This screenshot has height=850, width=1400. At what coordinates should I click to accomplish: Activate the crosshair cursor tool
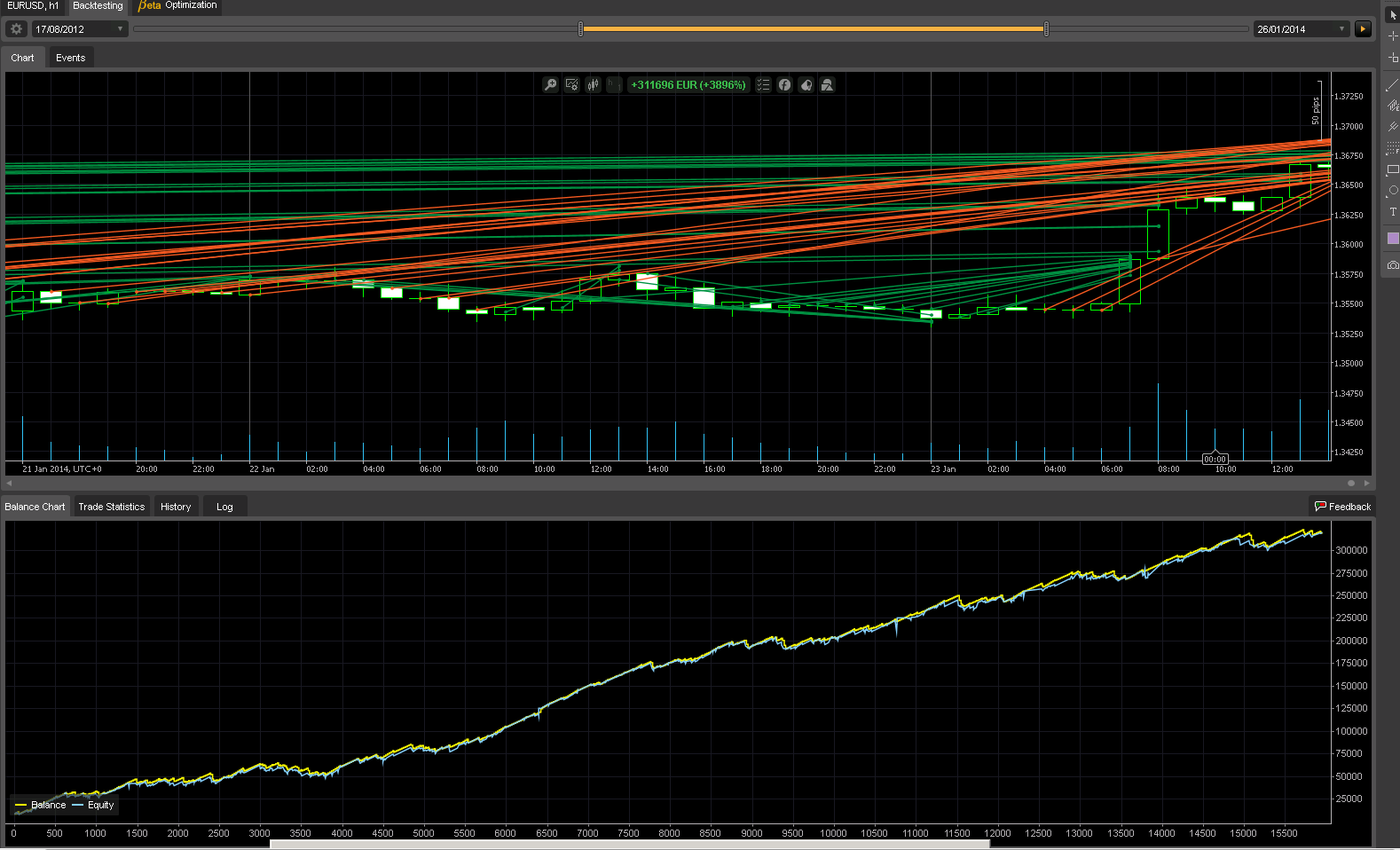1392,36
